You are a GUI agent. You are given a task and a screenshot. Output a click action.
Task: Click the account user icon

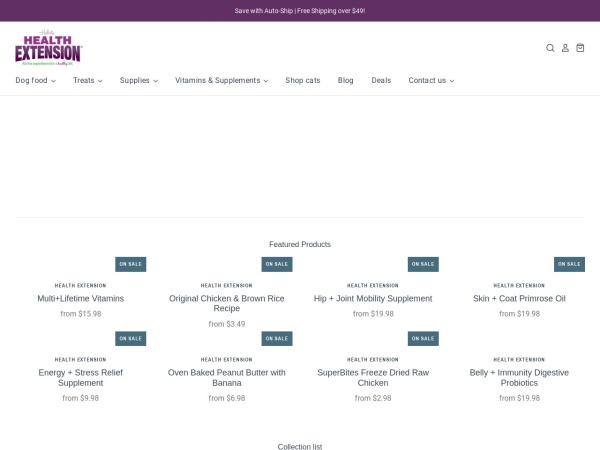coord(565,48)
